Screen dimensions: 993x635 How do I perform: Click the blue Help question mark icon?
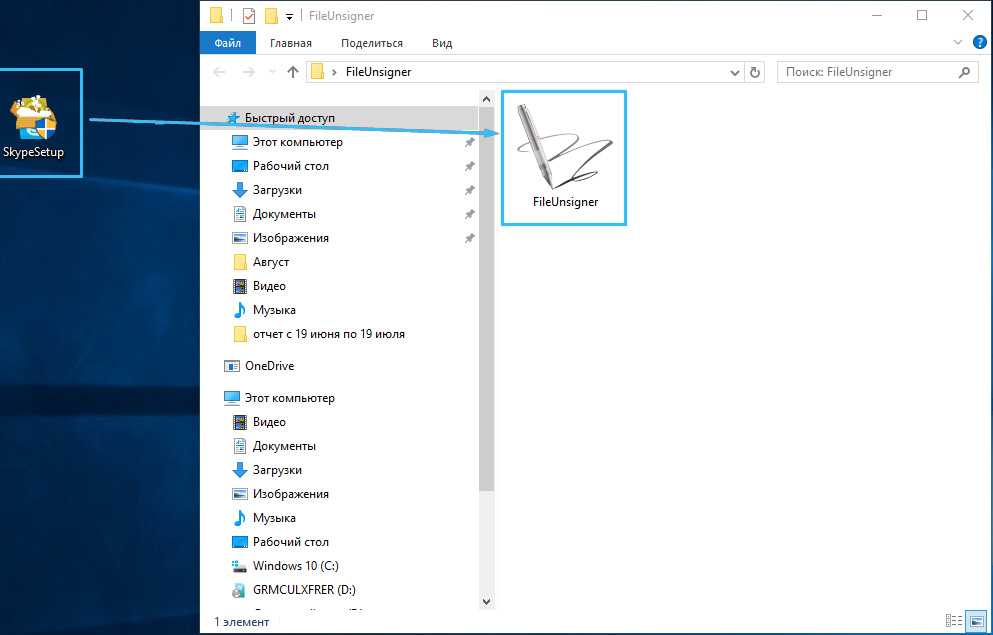pyautogui.click(x=980, y=43)
